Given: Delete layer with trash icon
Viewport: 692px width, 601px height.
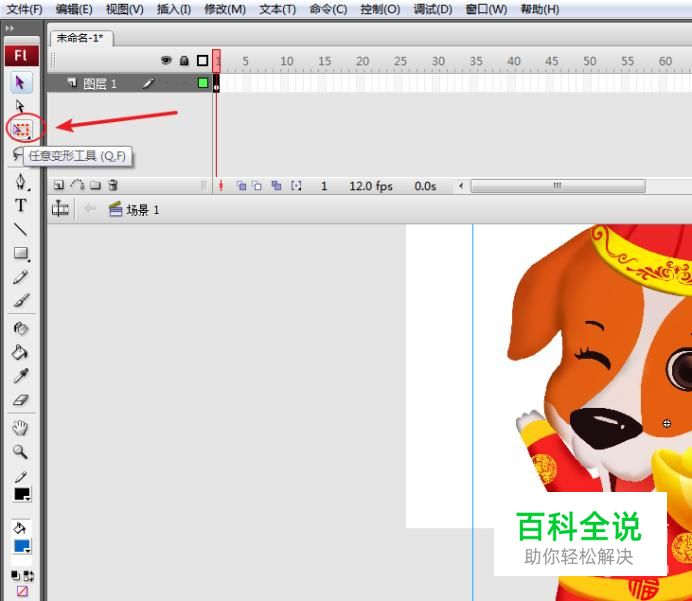Looking at the screenshot, I should click(x=113, y=185).
